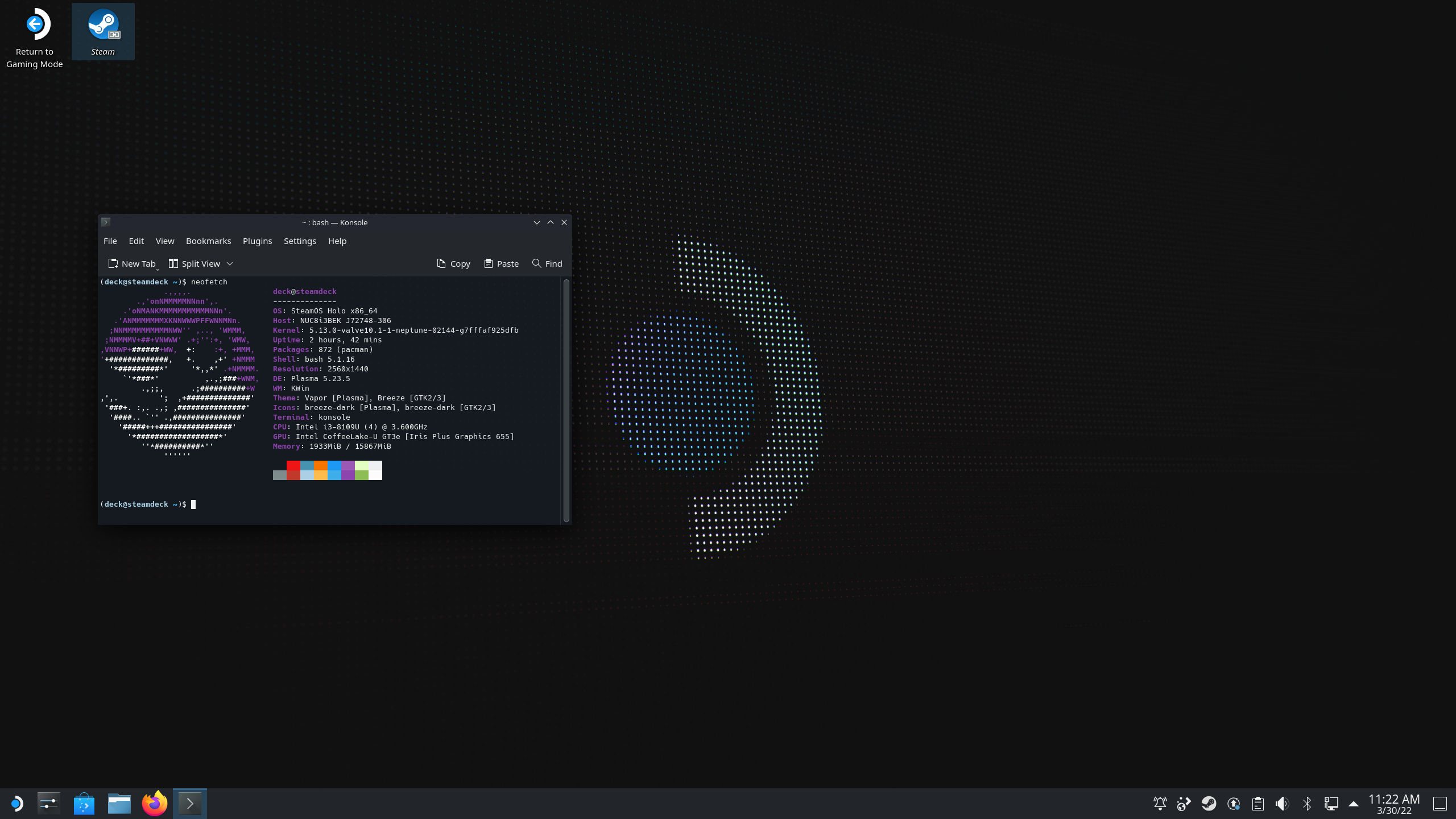Select the Konsole task in the taskbar
The width and height of the screenshot is (1456, 819).
click(190, 804)
